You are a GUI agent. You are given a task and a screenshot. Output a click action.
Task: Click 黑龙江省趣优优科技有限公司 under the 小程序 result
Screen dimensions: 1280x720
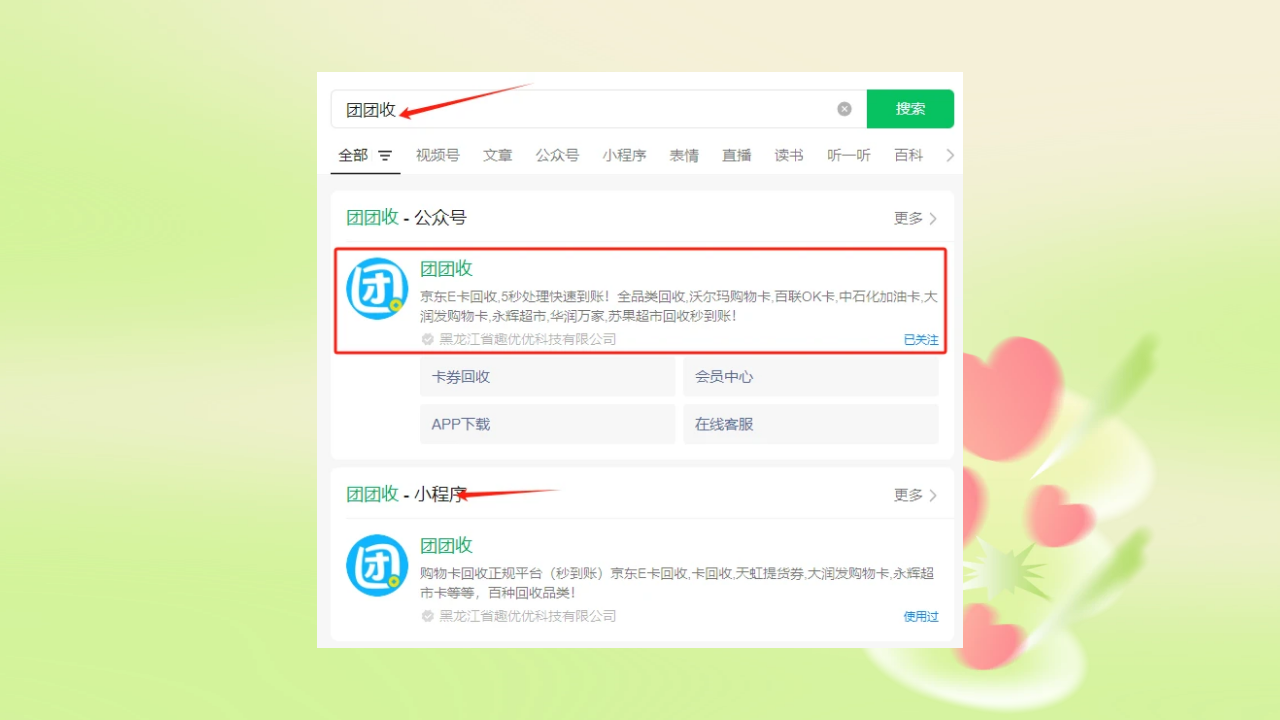[x=528, y=616]
